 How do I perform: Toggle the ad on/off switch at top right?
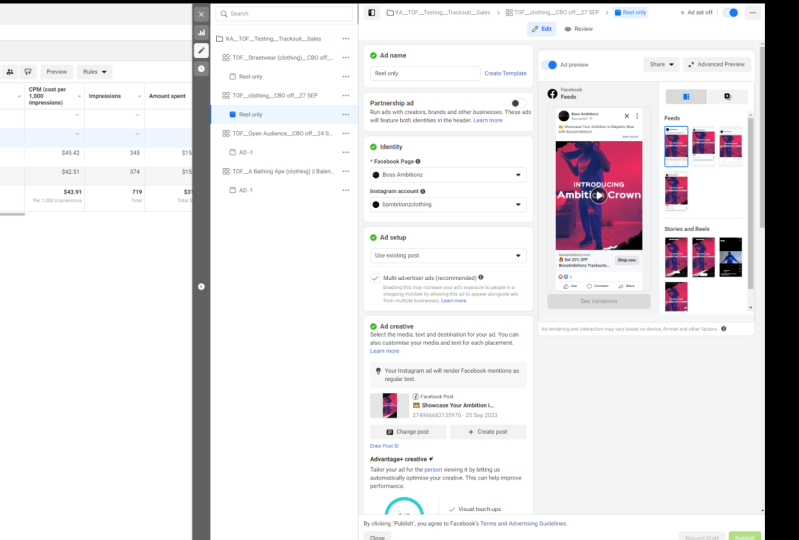pos(731,13)
